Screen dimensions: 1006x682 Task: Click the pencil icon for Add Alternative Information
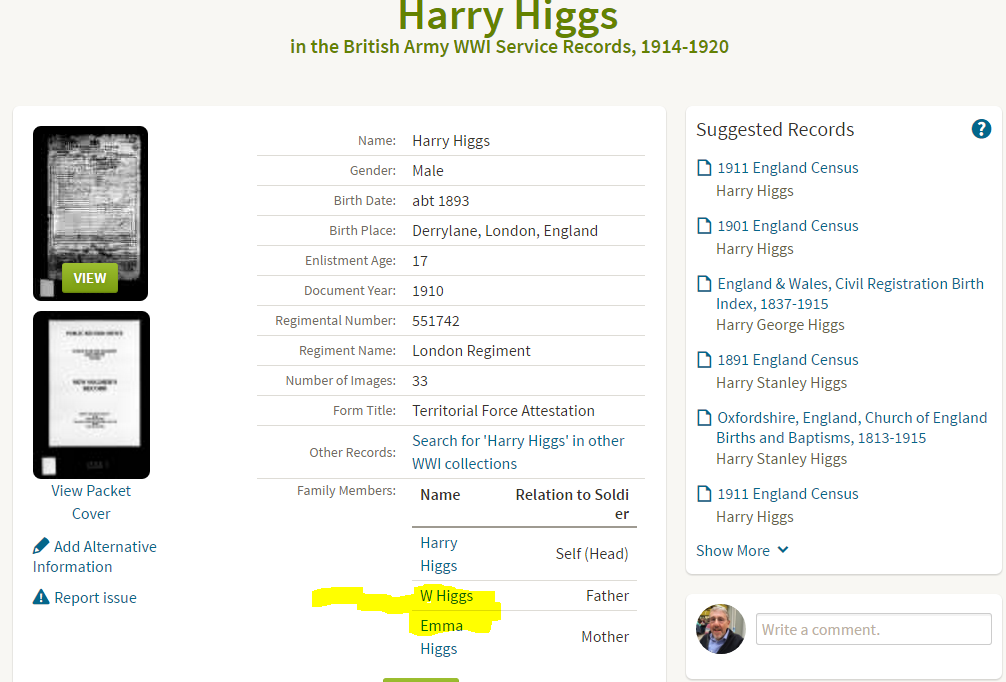41,546
